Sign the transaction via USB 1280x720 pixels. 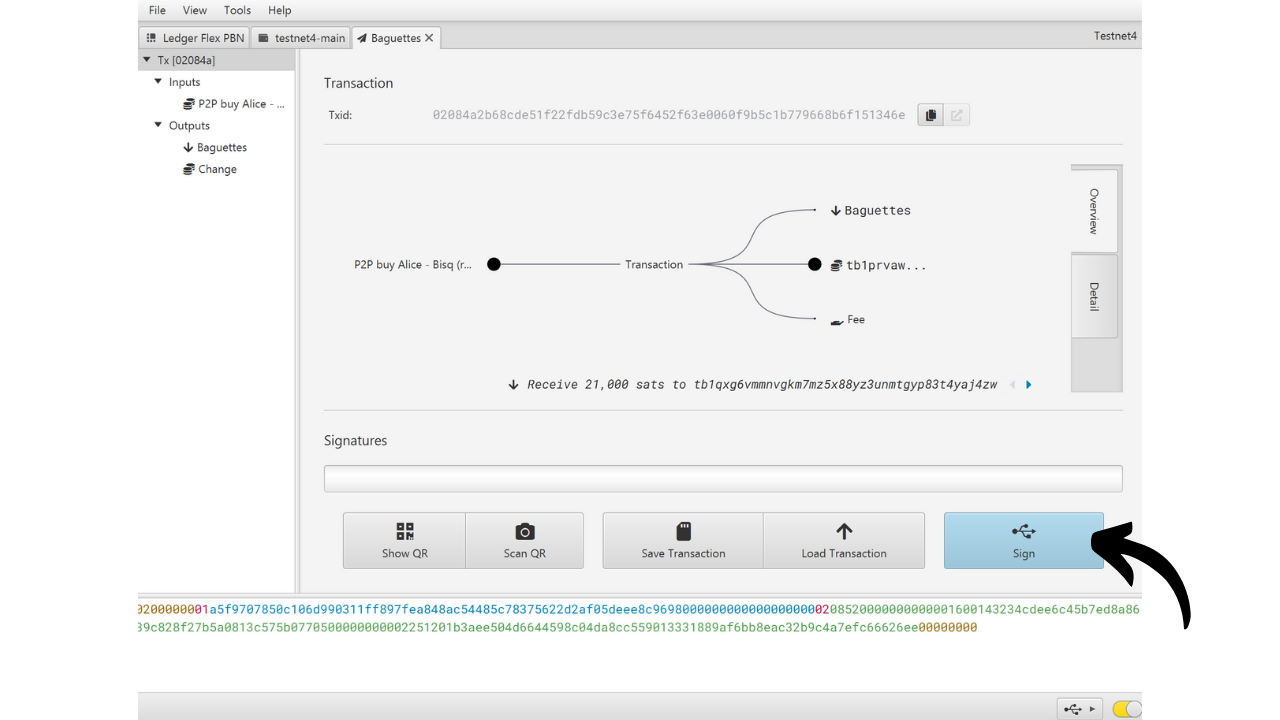click(1023, 541)
